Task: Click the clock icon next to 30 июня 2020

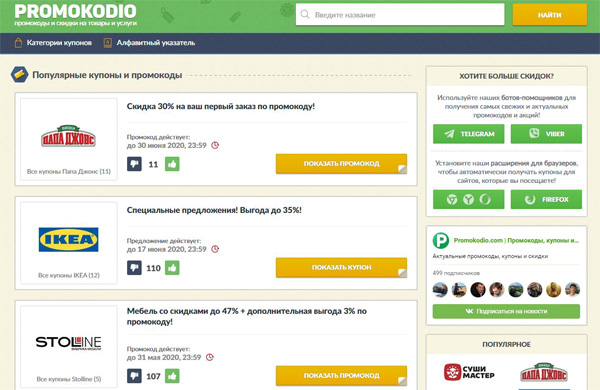Action: coord(215,145)
